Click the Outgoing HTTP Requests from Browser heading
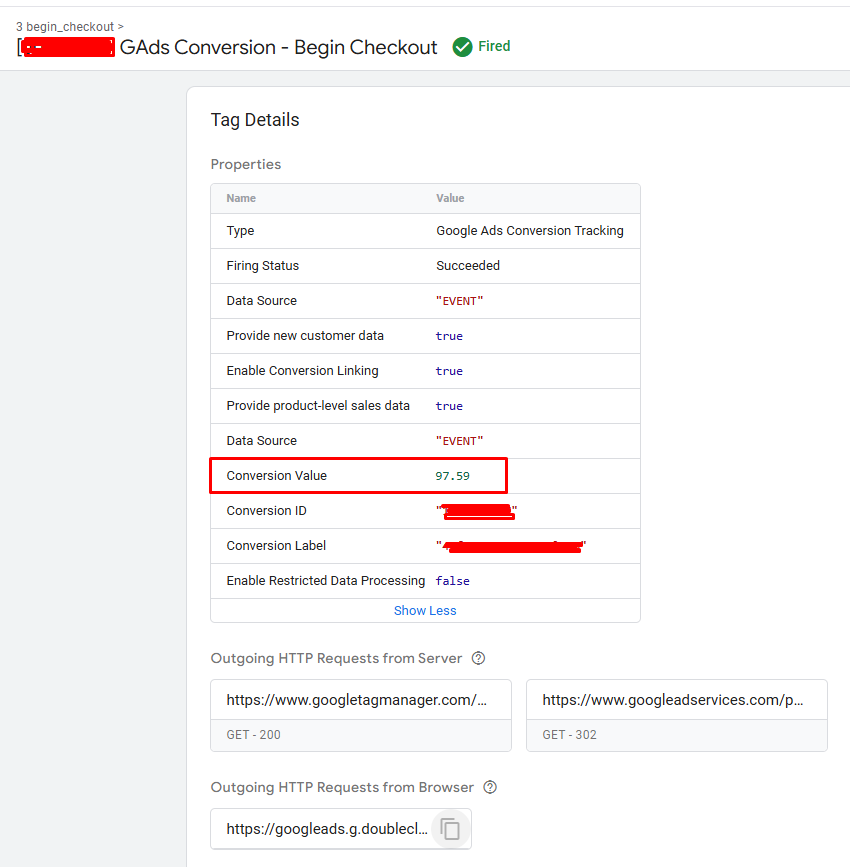 (342, 787)
